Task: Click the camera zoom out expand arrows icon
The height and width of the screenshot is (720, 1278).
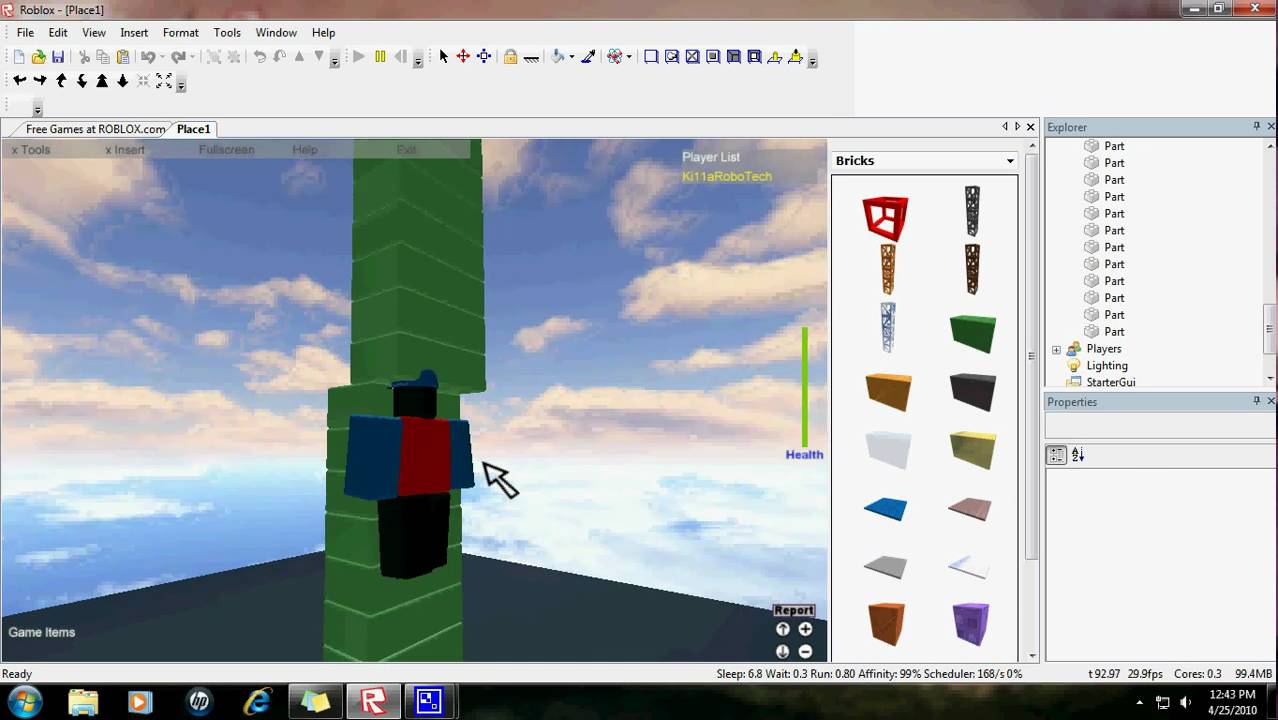Action: tap(164, 81)
